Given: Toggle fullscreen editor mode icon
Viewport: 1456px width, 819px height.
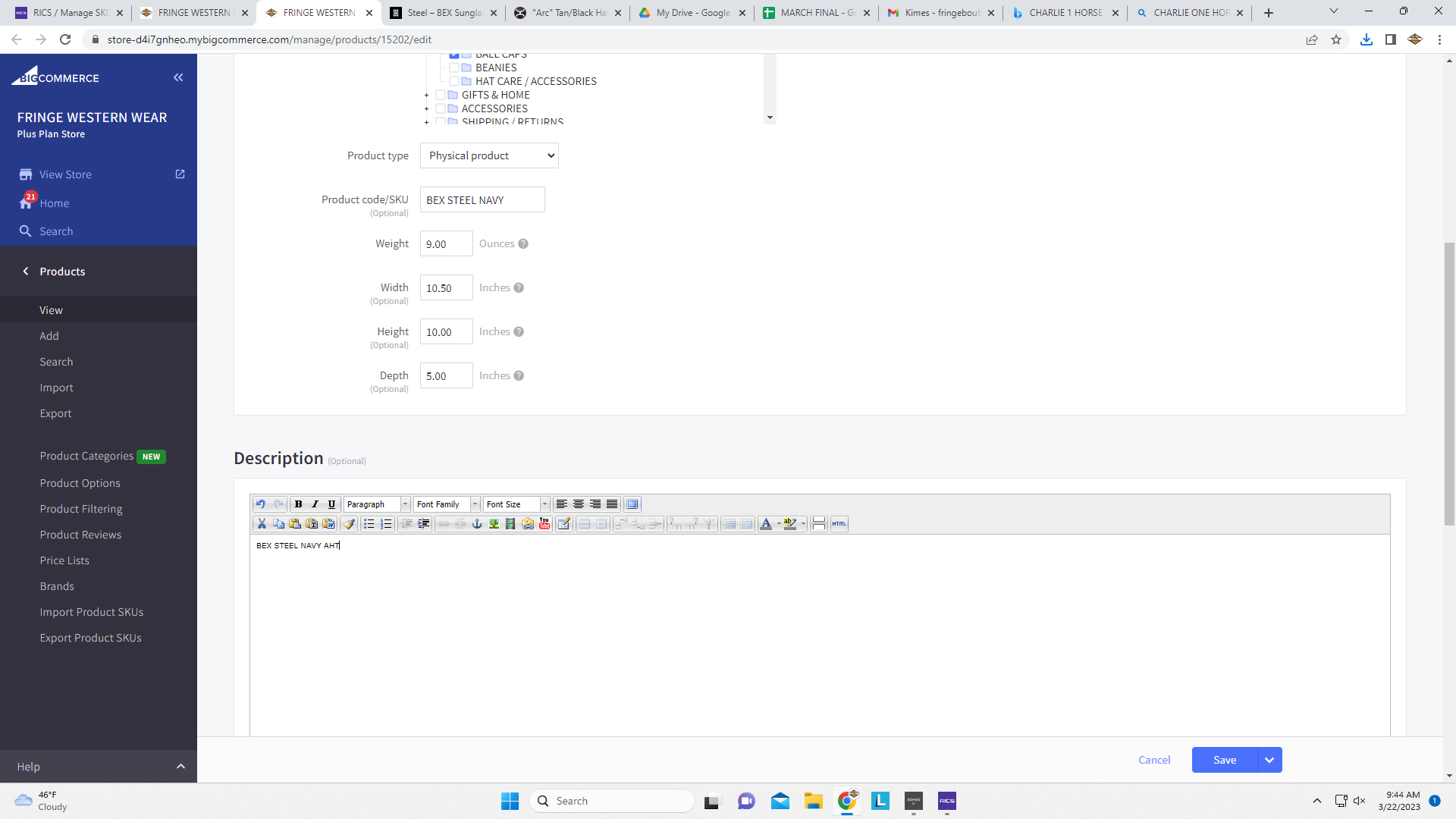Looking at the screenshot, I should tap(632, 504).
